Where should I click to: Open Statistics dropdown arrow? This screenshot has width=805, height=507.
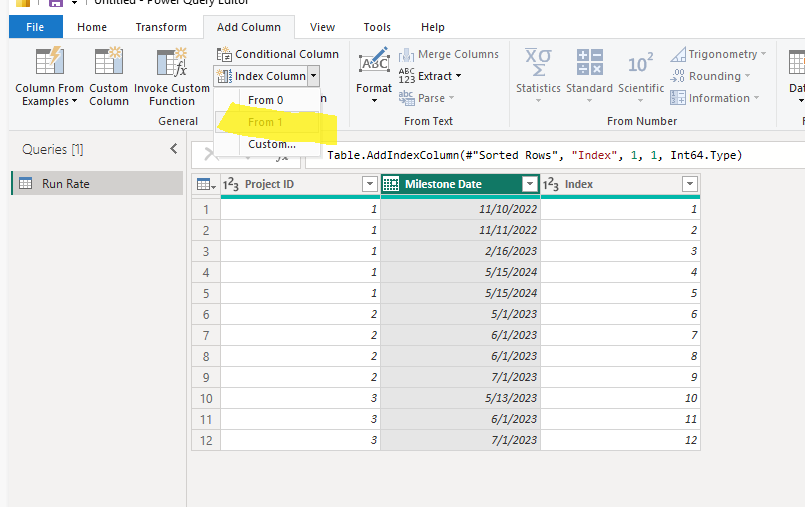tap(538, 101)
